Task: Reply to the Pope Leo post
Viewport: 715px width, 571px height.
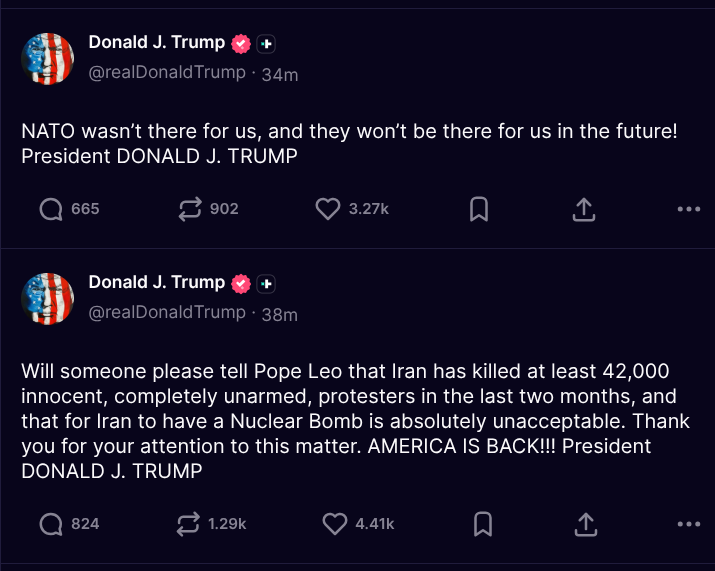Action: [x=51, y=523]
